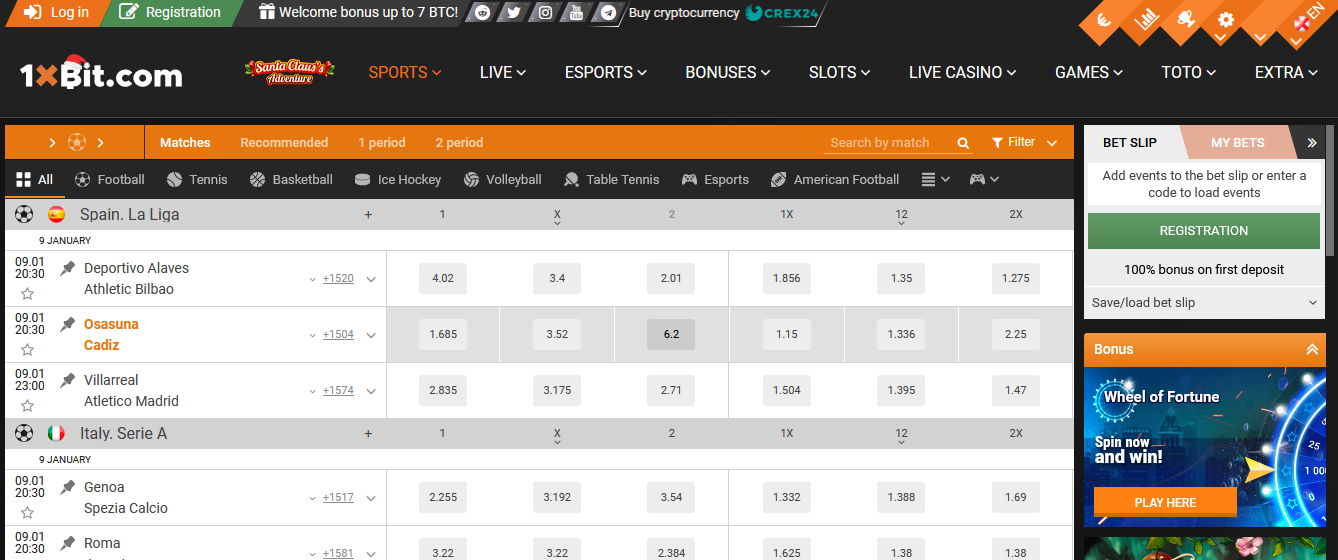Switch to the 2 period tab
The width and height of the screenshot is (1338, 560).
(459, 143)
